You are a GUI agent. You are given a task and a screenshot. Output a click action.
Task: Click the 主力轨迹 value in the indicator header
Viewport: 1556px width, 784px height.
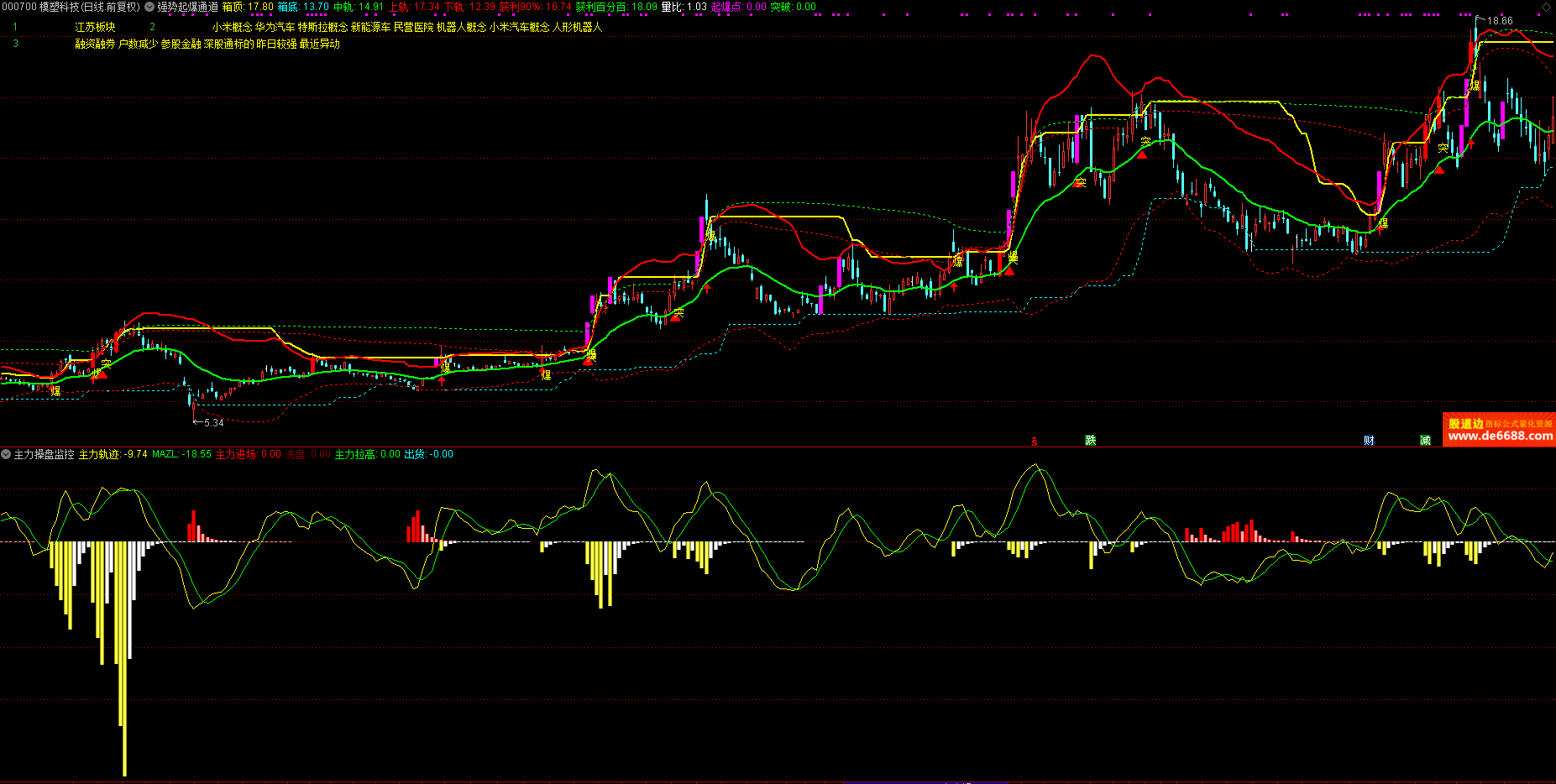pyautogui.click(x=113, y=454)
